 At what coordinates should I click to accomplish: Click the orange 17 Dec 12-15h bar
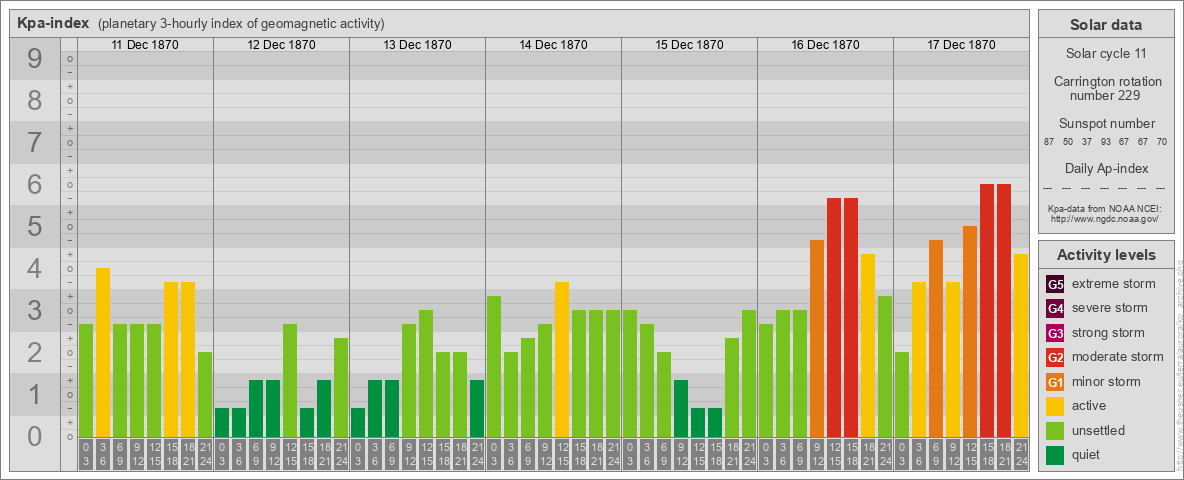(970, 331)
